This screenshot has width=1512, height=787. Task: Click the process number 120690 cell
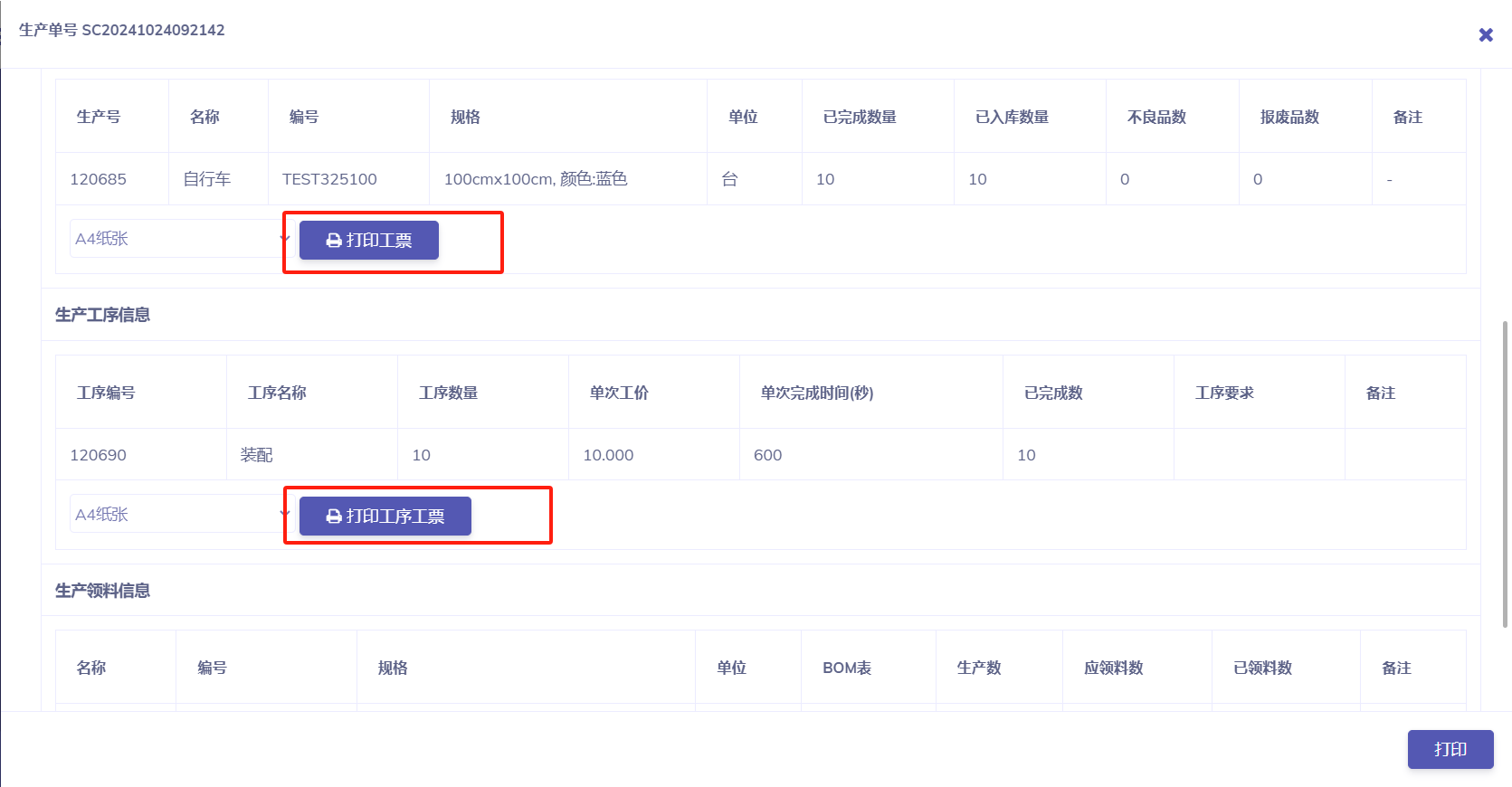[x=99, y=455]
